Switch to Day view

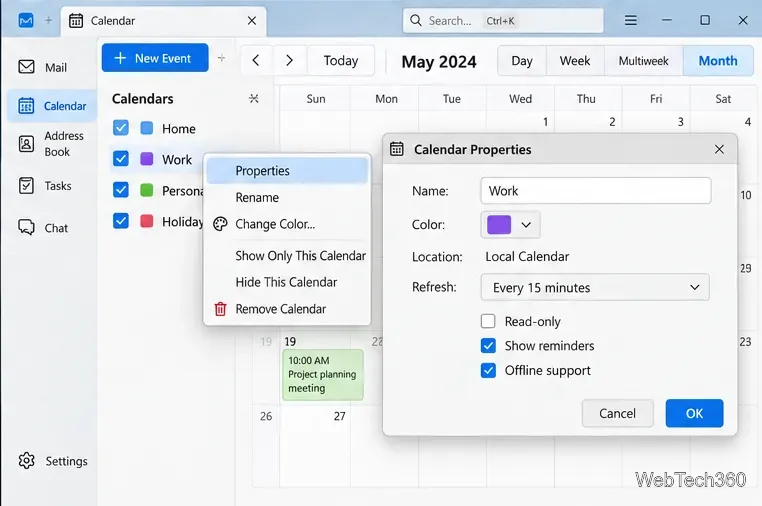(522, 61)
